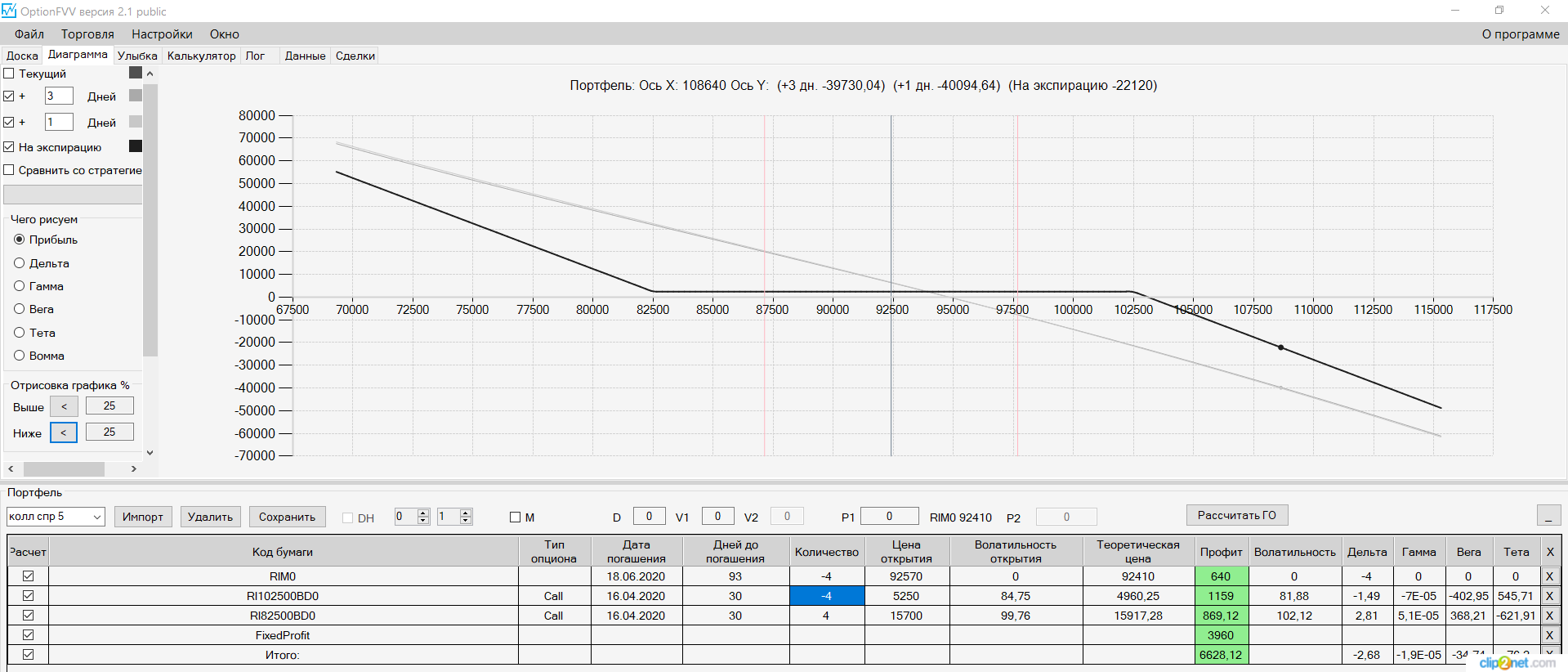
Task: Select the Вега radio button
Action: (20, 309)
